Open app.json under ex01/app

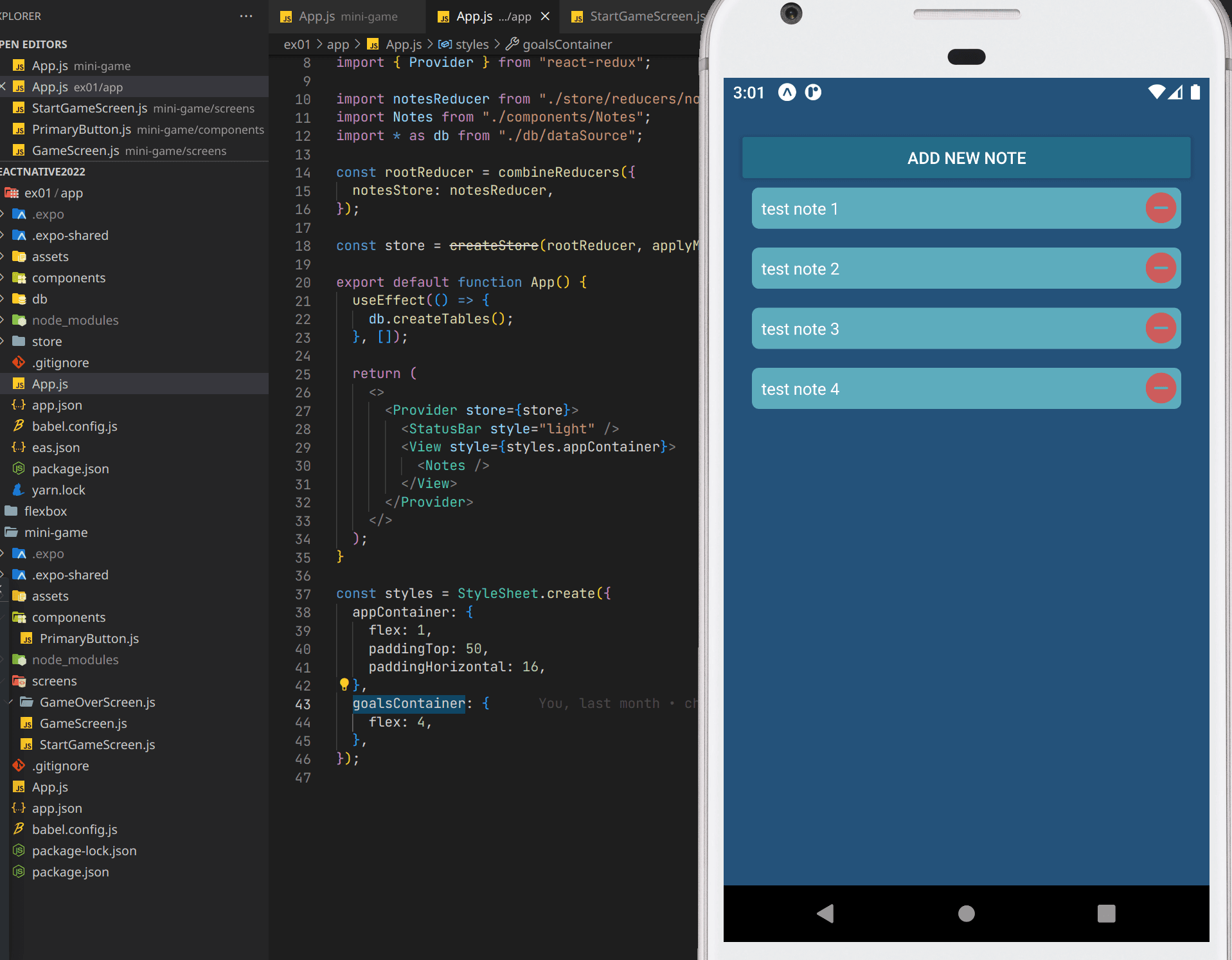pos(134,405)
